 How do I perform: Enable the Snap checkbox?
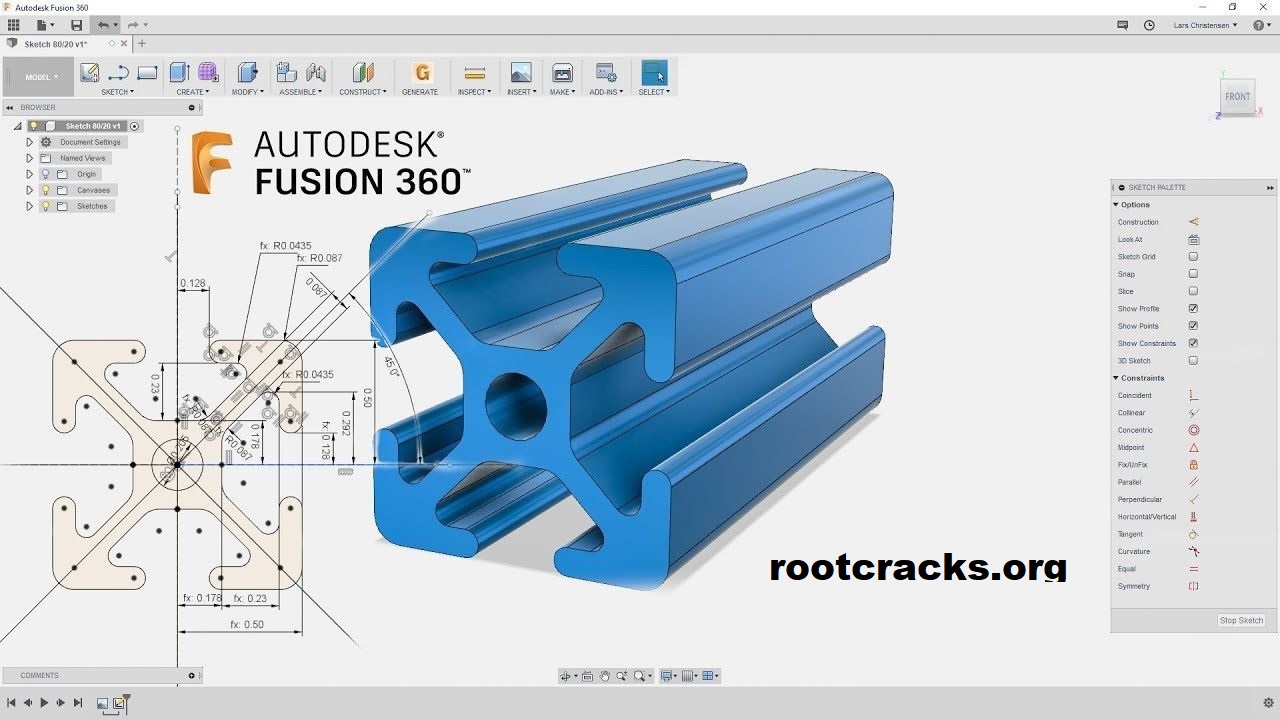coord(1193,274)
